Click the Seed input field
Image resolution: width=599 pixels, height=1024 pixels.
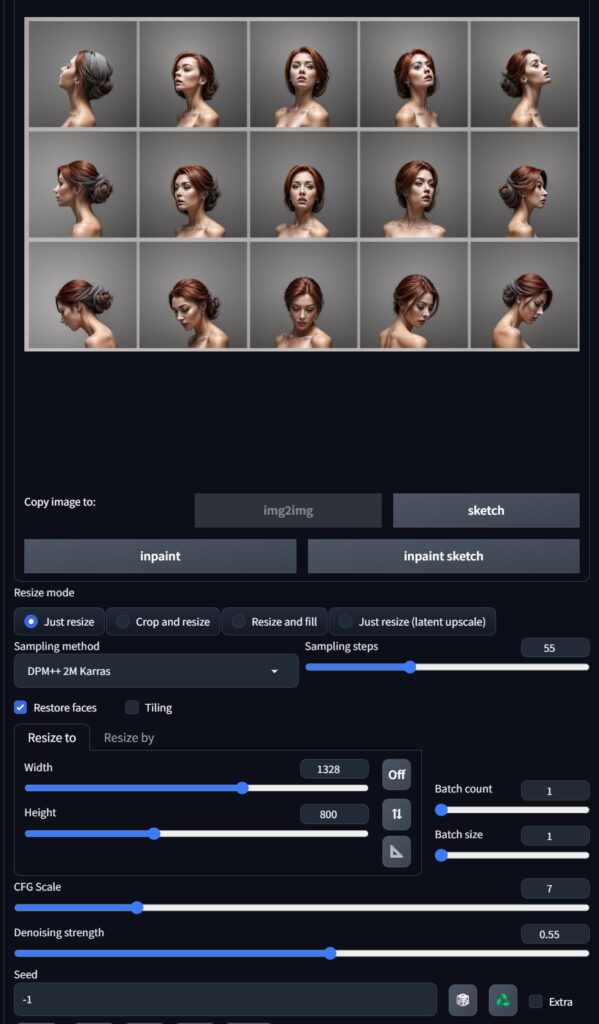[x=225, y=1000]
